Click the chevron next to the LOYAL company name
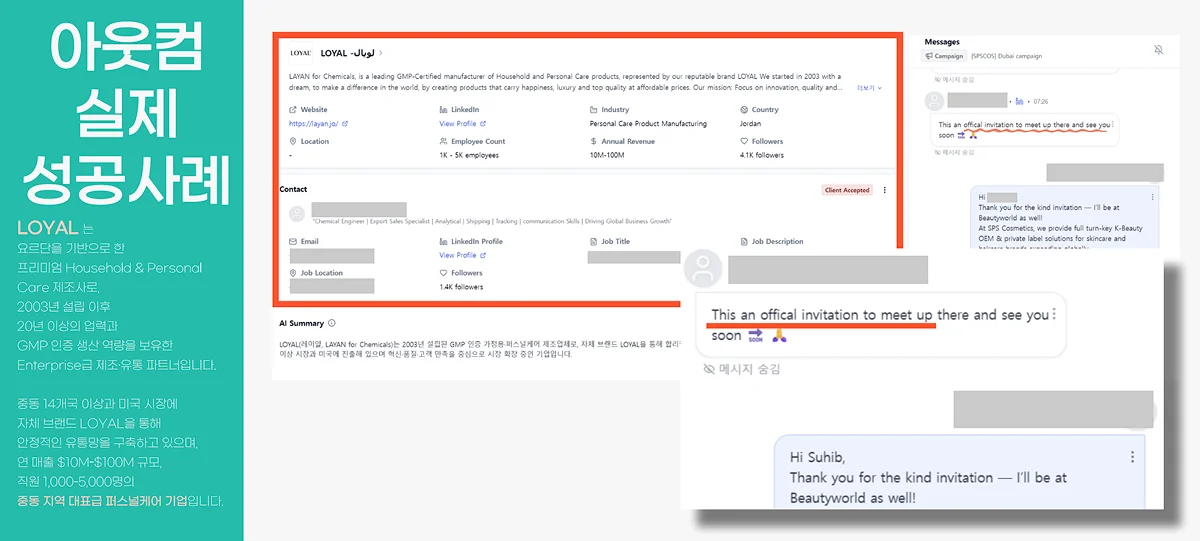The height and width of the screenshot is (541, 1200). [x=380, y=53]
